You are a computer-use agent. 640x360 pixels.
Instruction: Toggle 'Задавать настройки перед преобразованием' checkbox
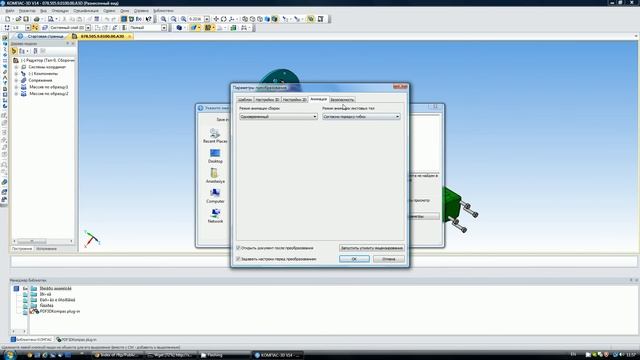tap(238, 259)
